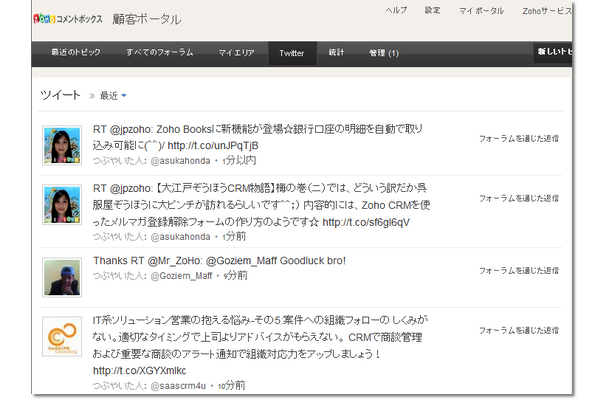Switch to マイエリア tab

pos(236,53)
